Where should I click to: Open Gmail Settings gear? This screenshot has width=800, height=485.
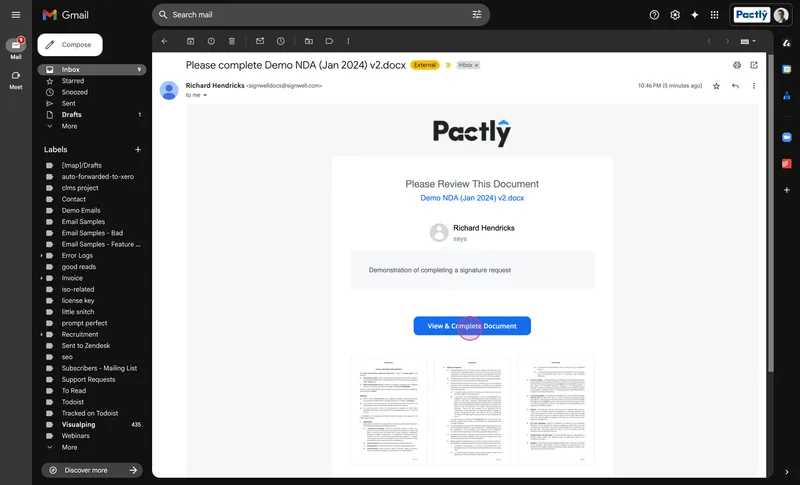(x=674, y=15)
